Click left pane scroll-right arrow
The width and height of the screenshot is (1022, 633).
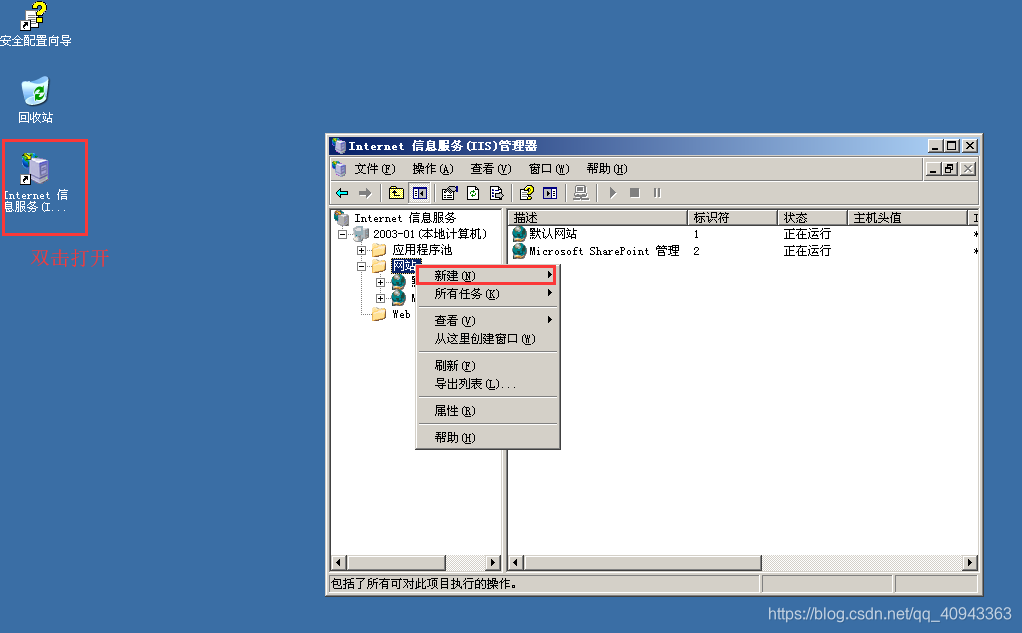point(493,562)
